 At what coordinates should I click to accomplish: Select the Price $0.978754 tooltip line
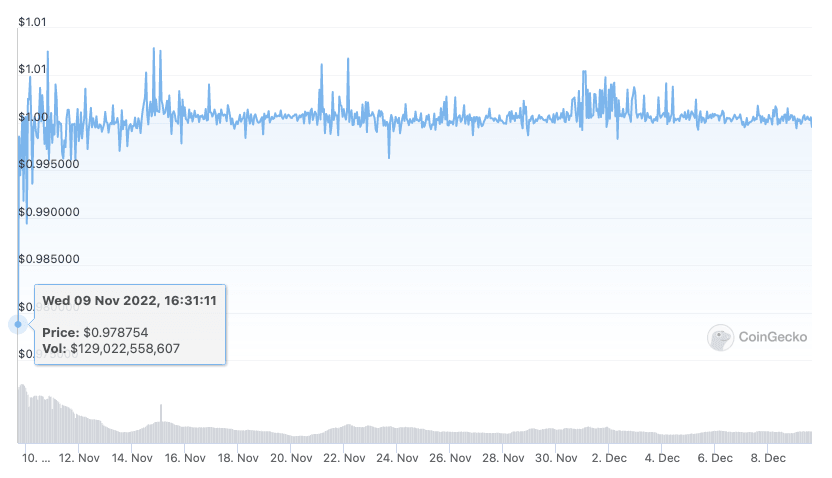(95, 333)
